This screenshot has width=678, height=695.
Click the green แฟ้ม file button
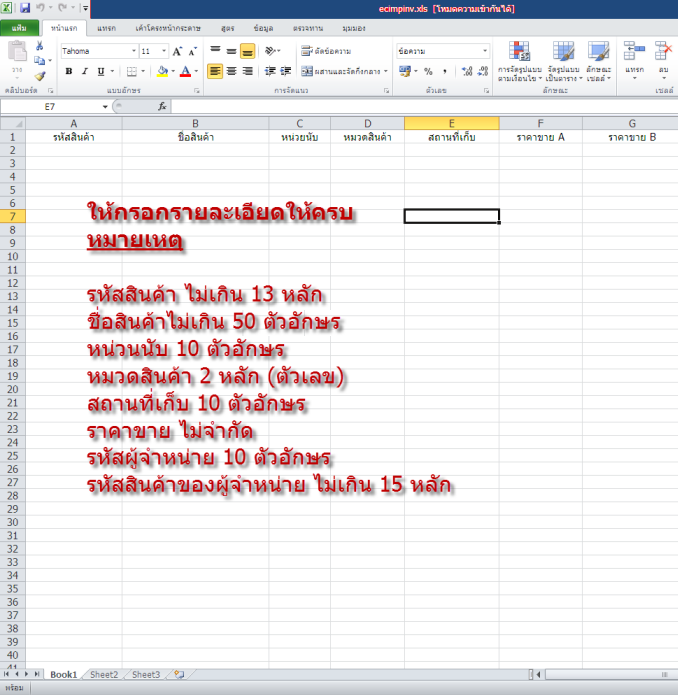pyautogui.click(x=19, y=28)
